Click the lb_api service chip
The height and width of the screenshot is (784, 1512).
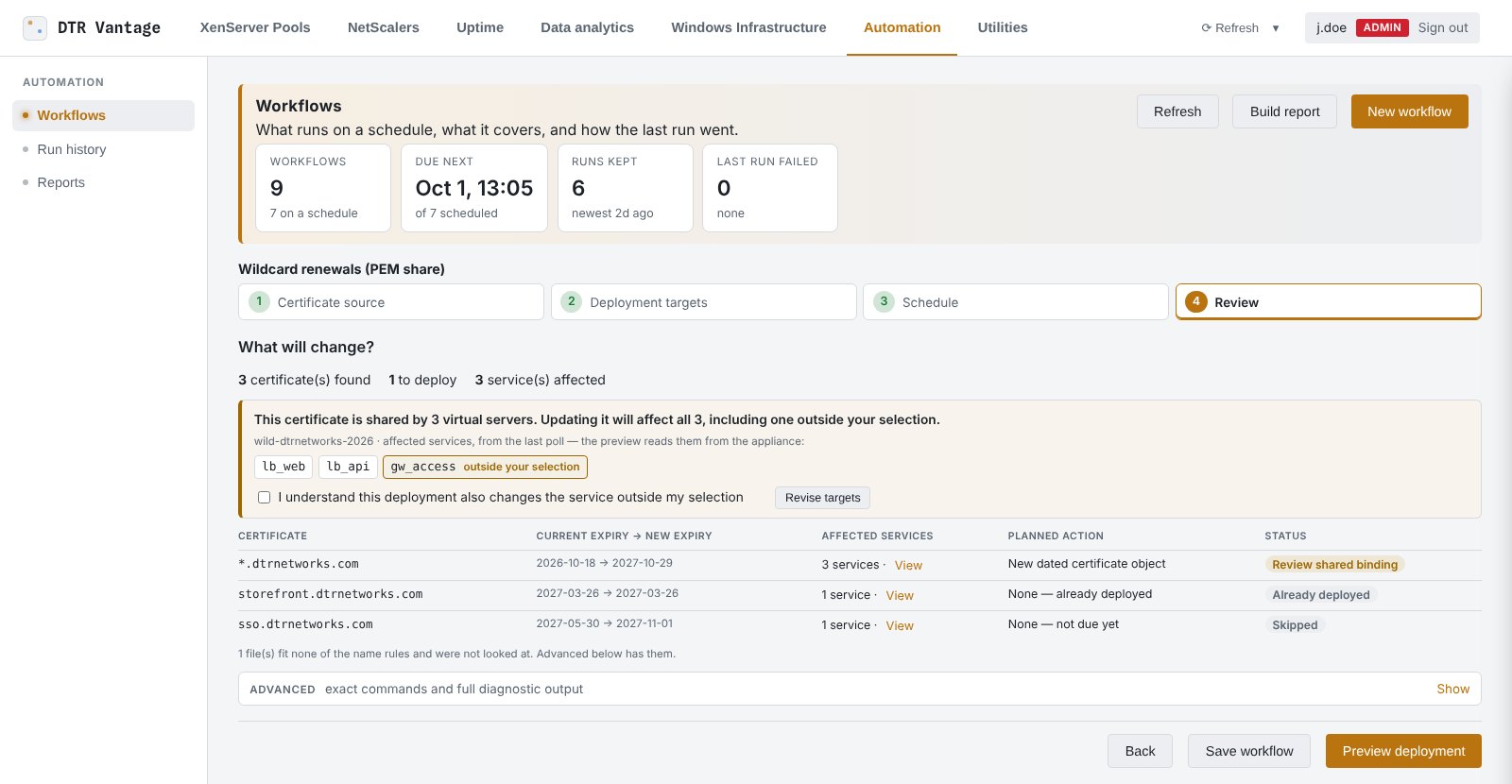[348, 467]
